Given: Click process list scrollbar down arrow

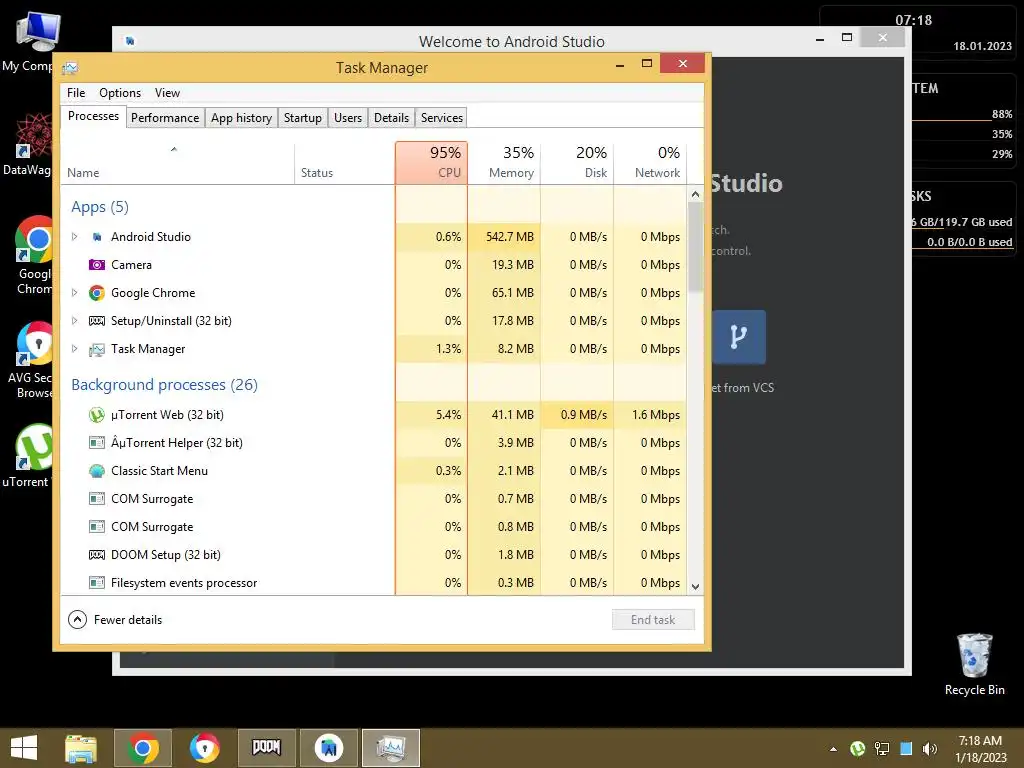Looking at the screenshot, I should (695, 586).
